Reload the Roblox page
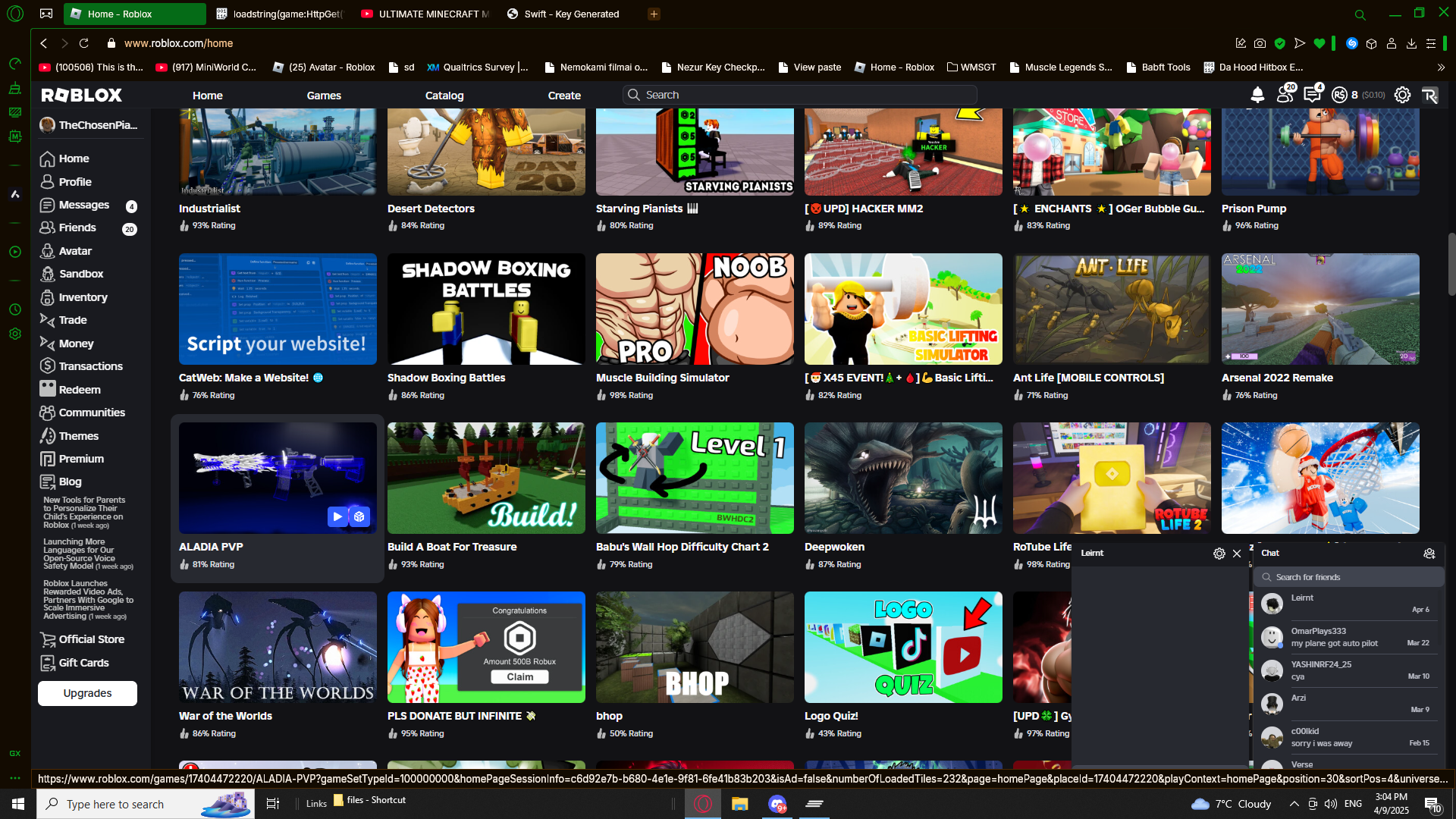1456x819 pixels. tap(84, 43)
